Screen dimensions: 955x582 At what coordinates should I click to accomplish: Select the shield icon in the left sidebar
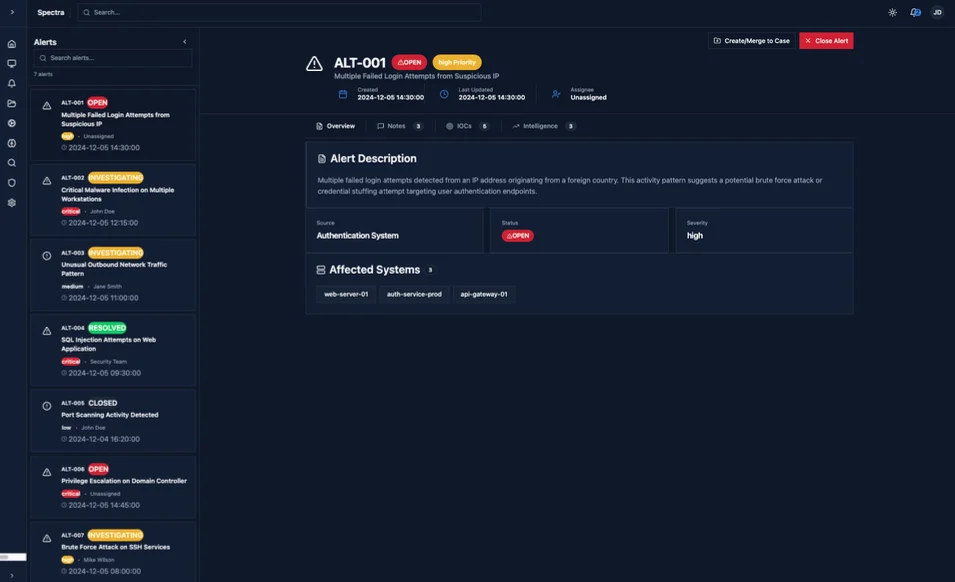9,181
